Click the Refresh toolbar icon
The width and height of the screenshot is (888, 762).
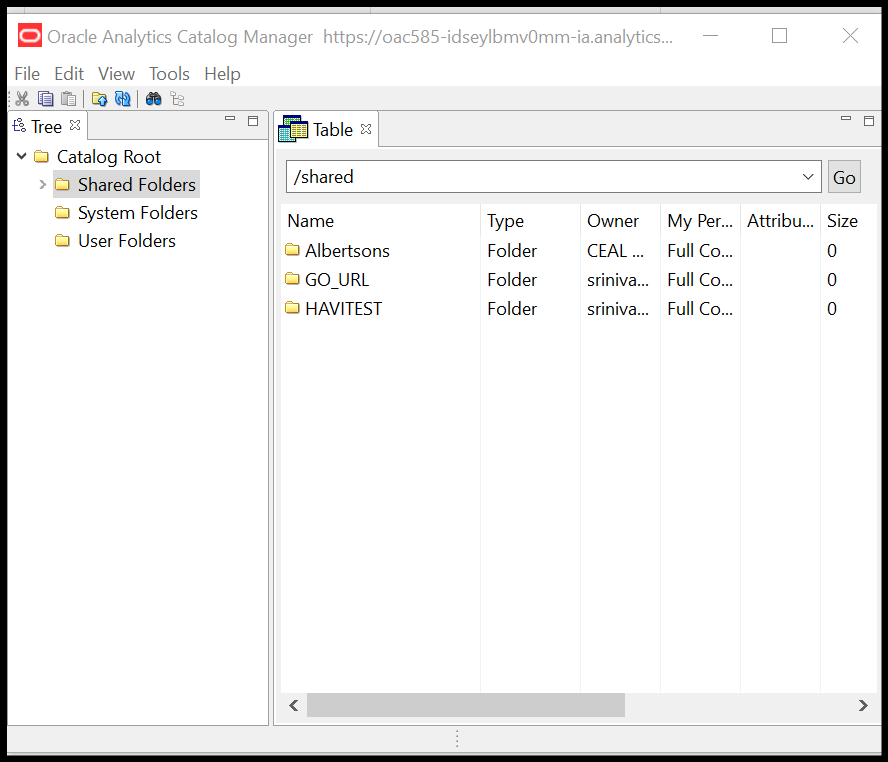(x=123, y=99)
